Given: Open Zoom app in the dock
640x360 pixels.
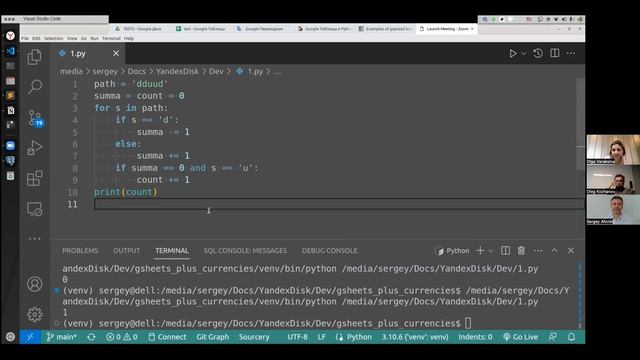Looking at the screenshot, I should pyautogui.click(x=11, y=146).
